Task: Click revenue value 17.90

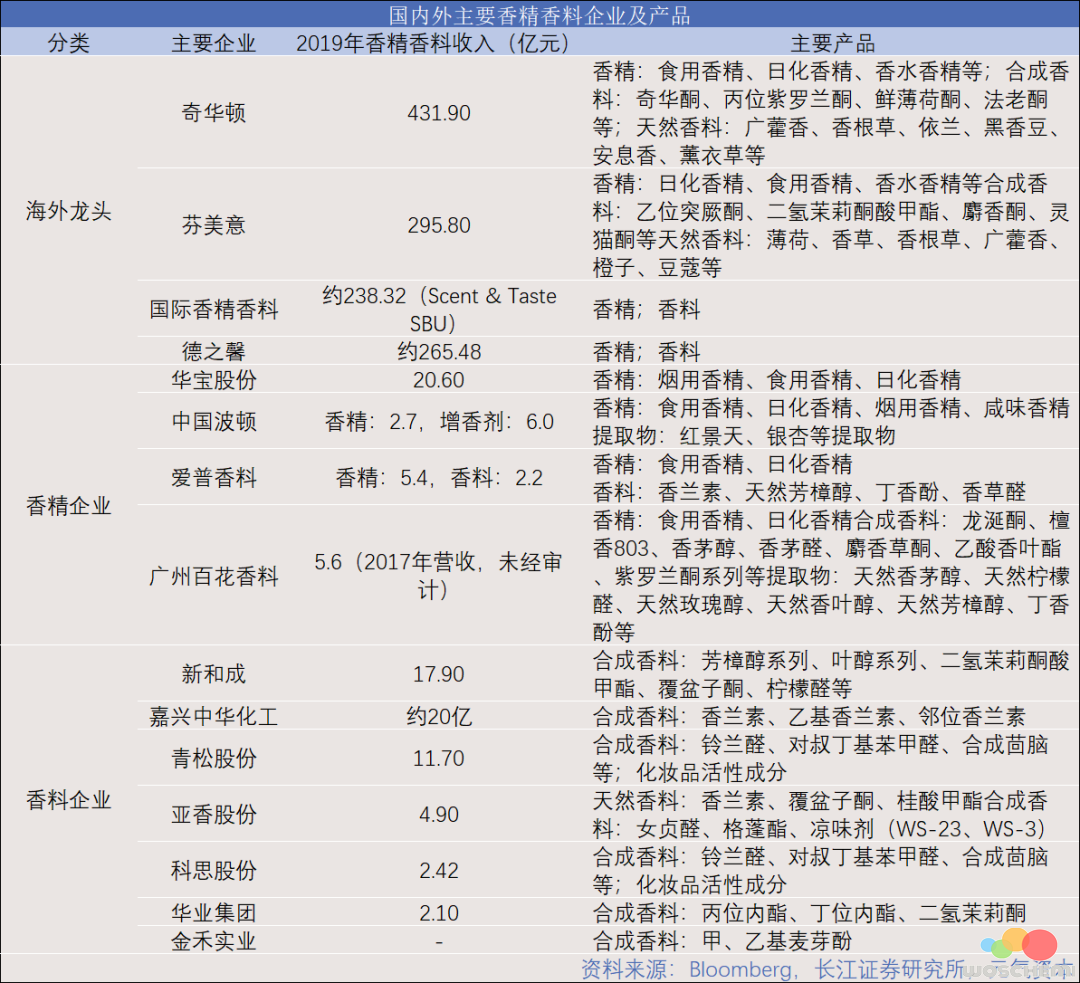Action: point(439,674)
